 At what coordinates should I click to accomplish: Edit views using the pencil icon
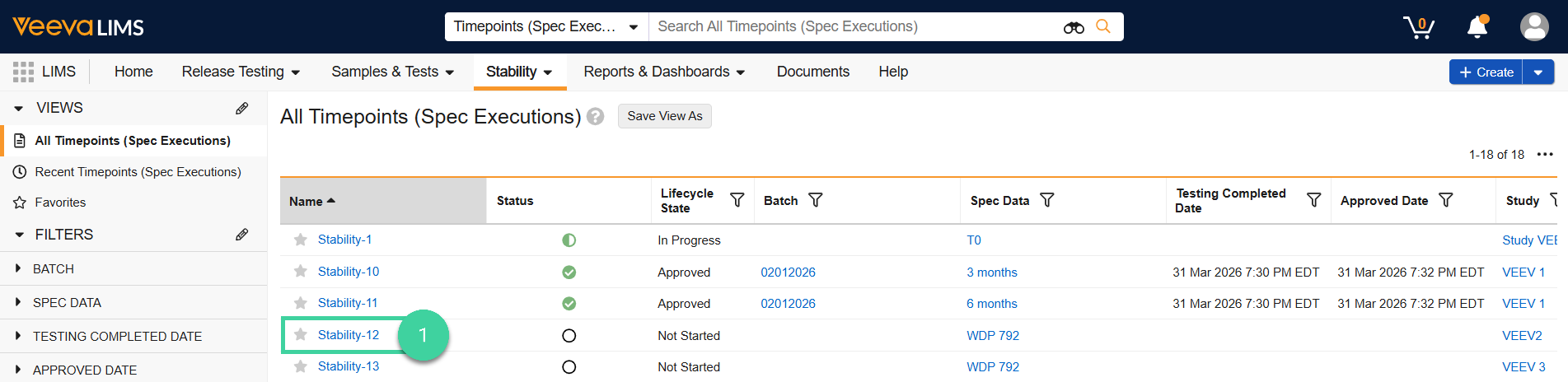[241, 108]
